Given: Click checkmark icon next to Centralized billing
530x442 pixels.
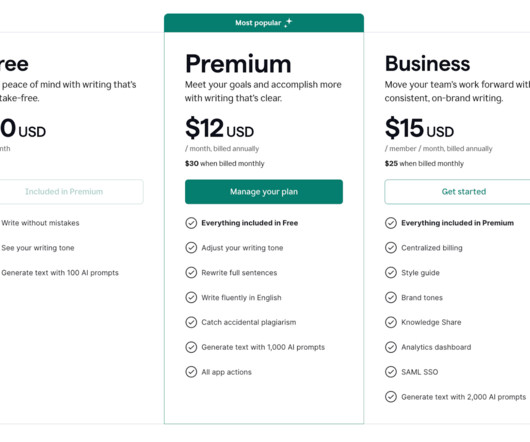Looking at the screenshot, I should 391,248.
